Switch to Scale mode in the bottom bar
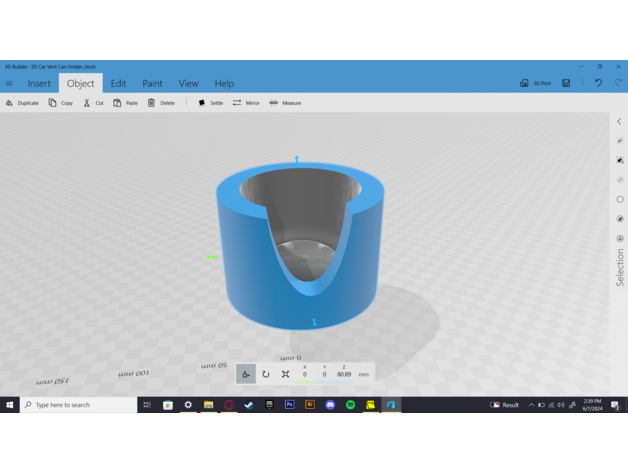The width and height of the screenshot is (628, 472). click(286, 374)
